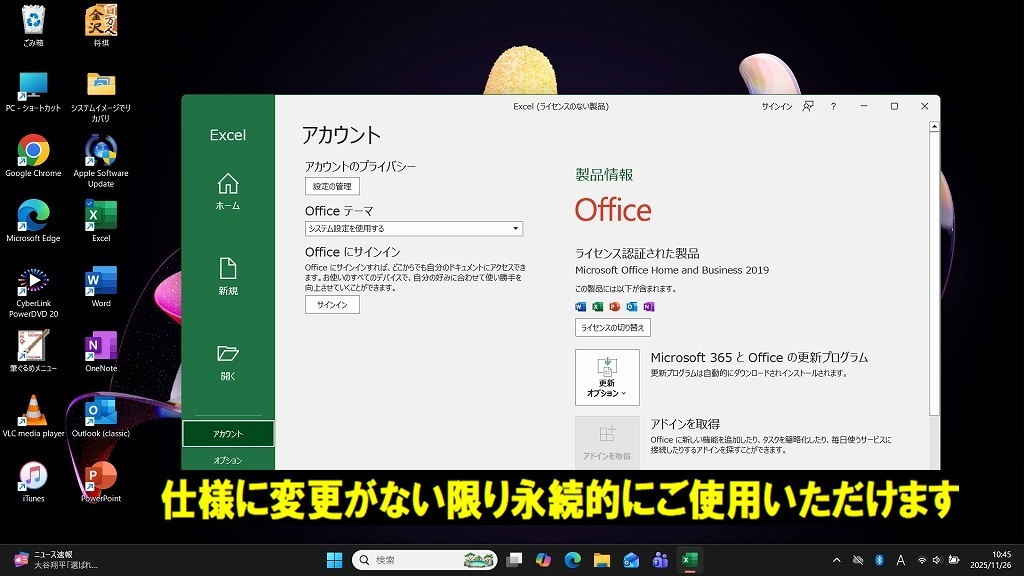This screenshot has height=576, width=1024.
Task: Open the ニュース速報 news widget
Action: click(x=56, y=560)
